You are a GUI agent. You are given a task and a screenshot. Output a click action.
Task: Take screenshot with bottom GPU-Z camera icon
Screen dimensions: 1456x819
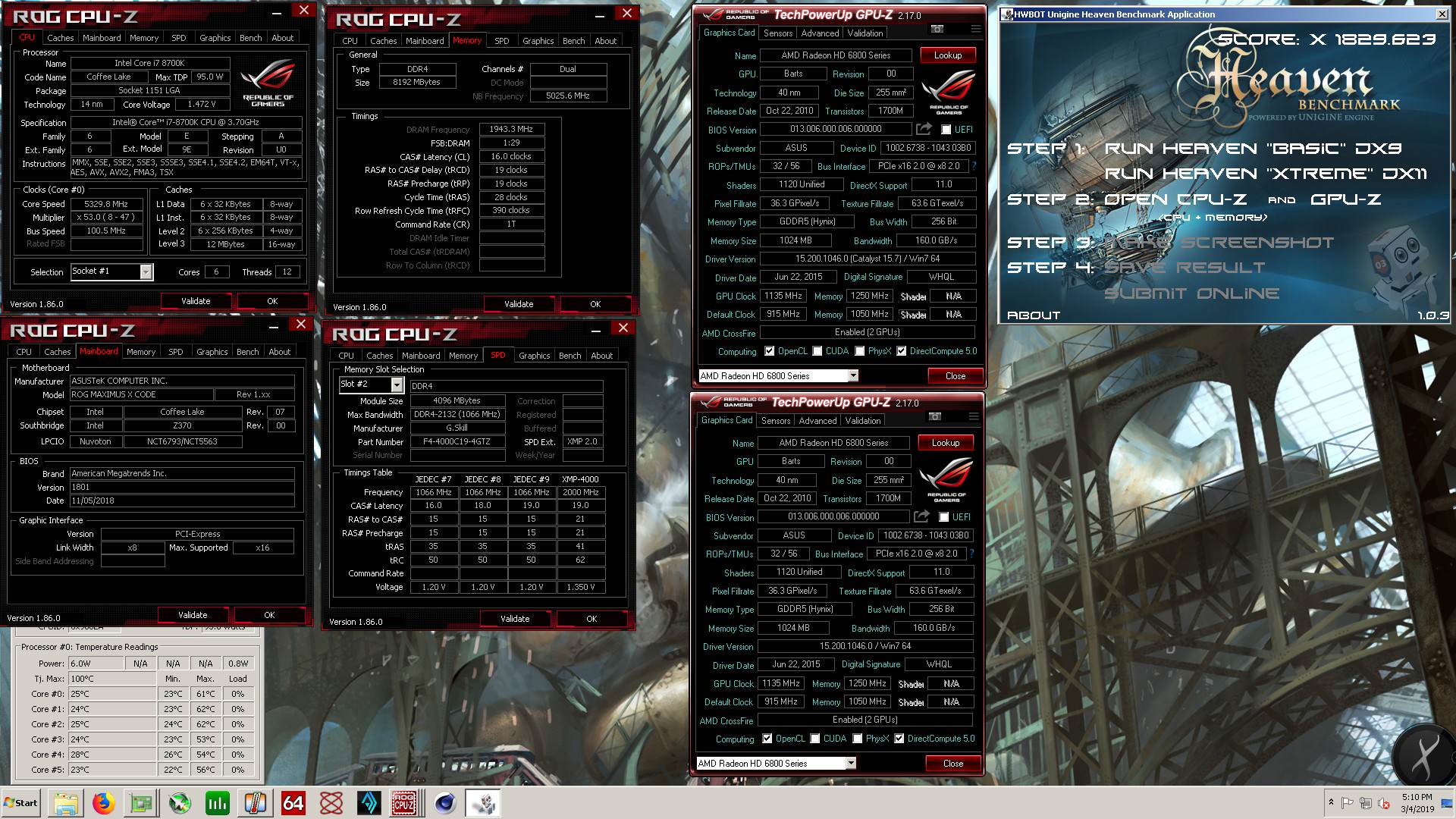coord(935,416)
